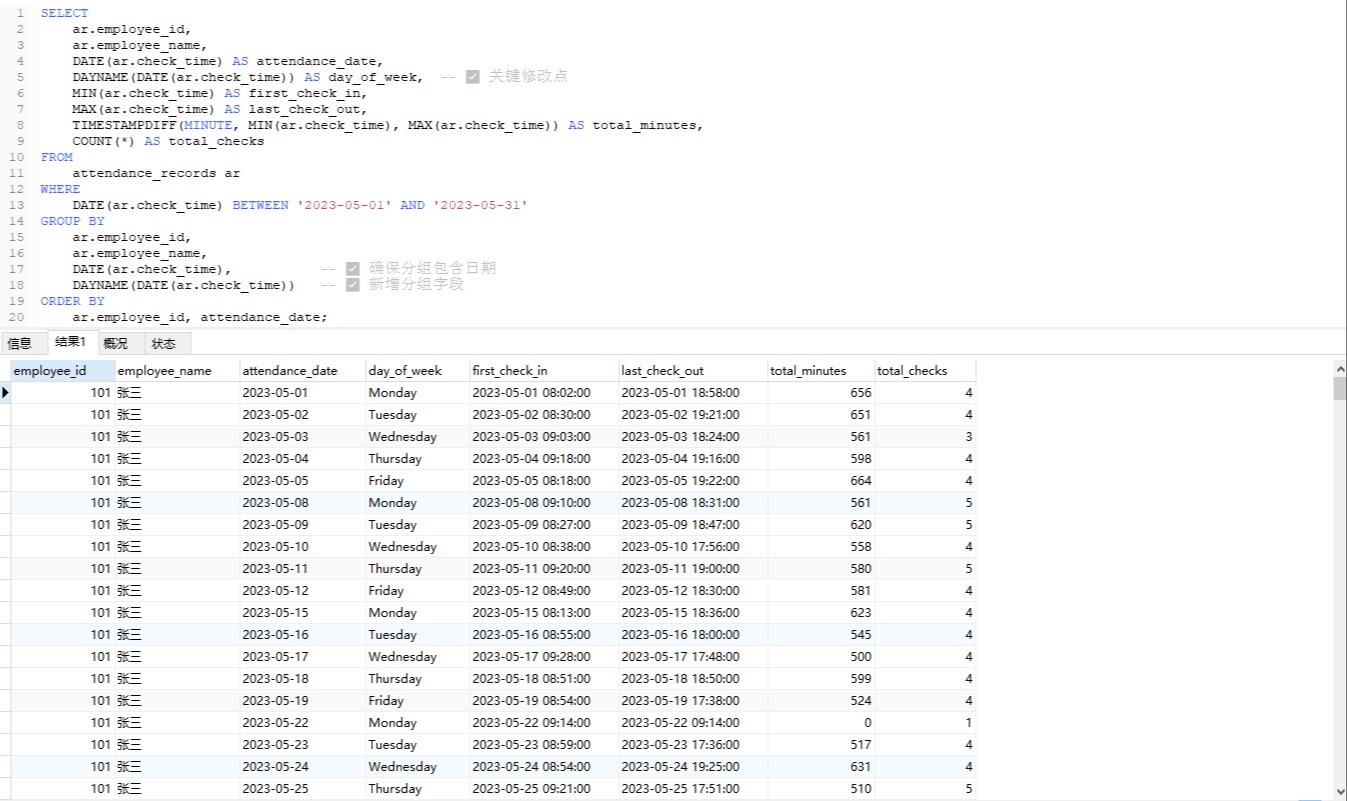This screenshot has width=1347, height=801.
Task: Click the employee_name column header
Action: 177,370
